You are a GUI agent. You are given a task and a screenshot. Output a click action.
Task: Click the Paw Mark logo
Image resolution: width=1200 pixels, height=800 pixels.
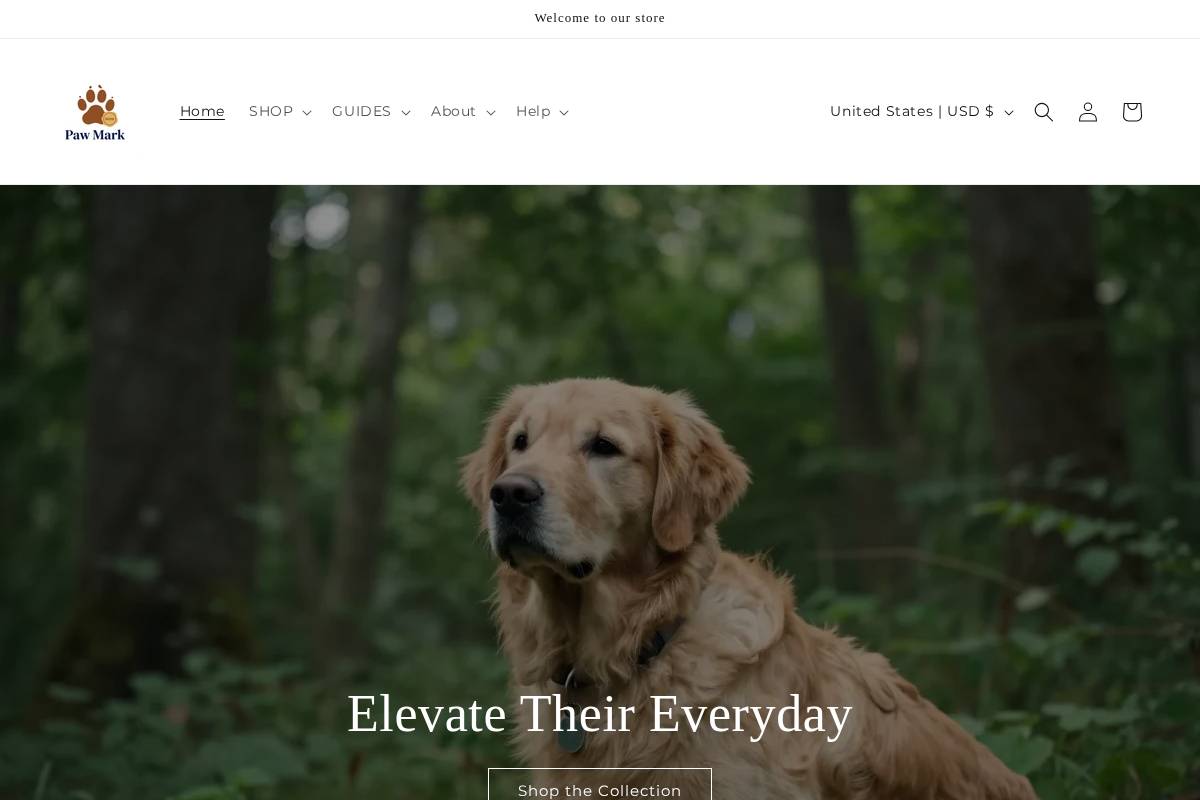tap(95, 112)
